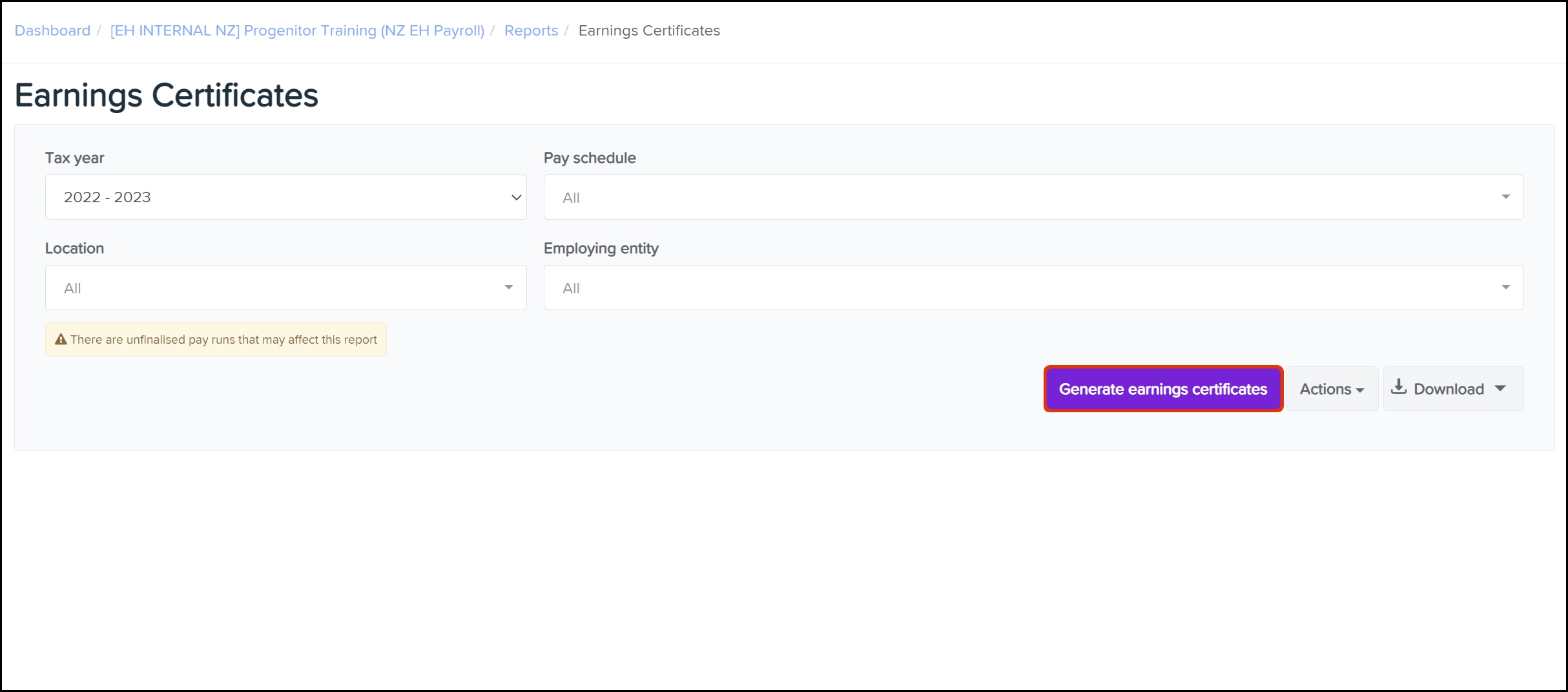Click the warning triangle icon
Image resolution: width=1568 pixels, height=692 pixels.
pyautogui.click(x=61, y=339)
